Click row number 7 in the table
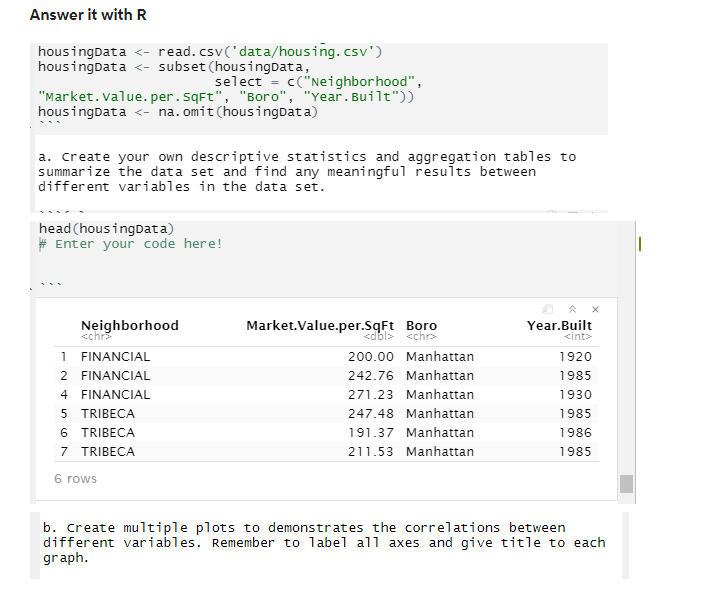The image size is (725, 612). tap(64, 451)
